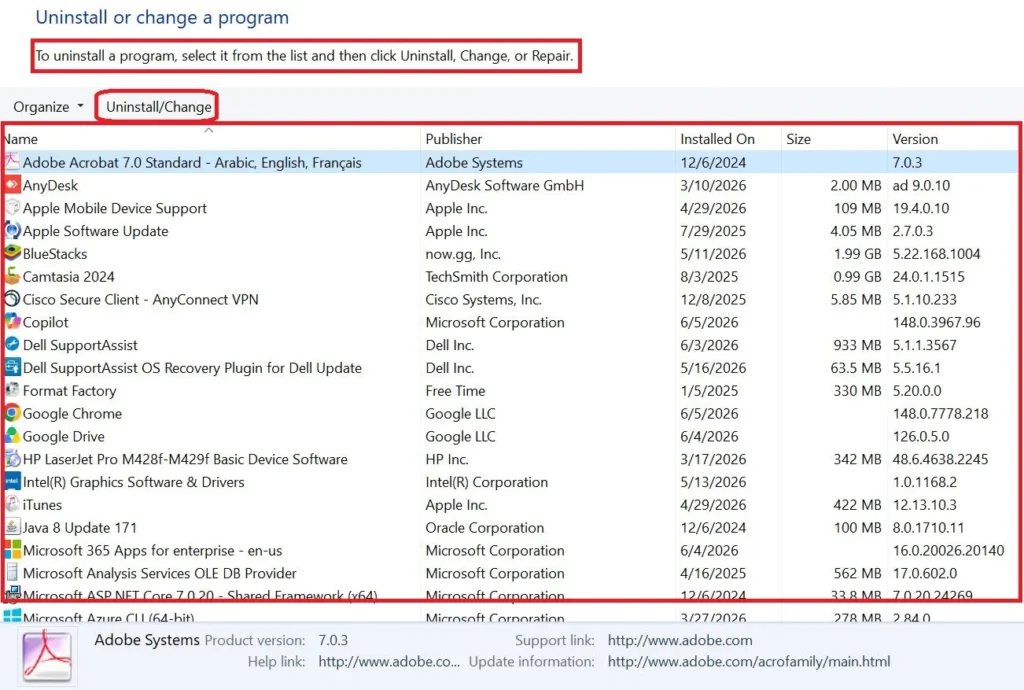
Task: Click the Google Drive icon
Action: (12, 436)
